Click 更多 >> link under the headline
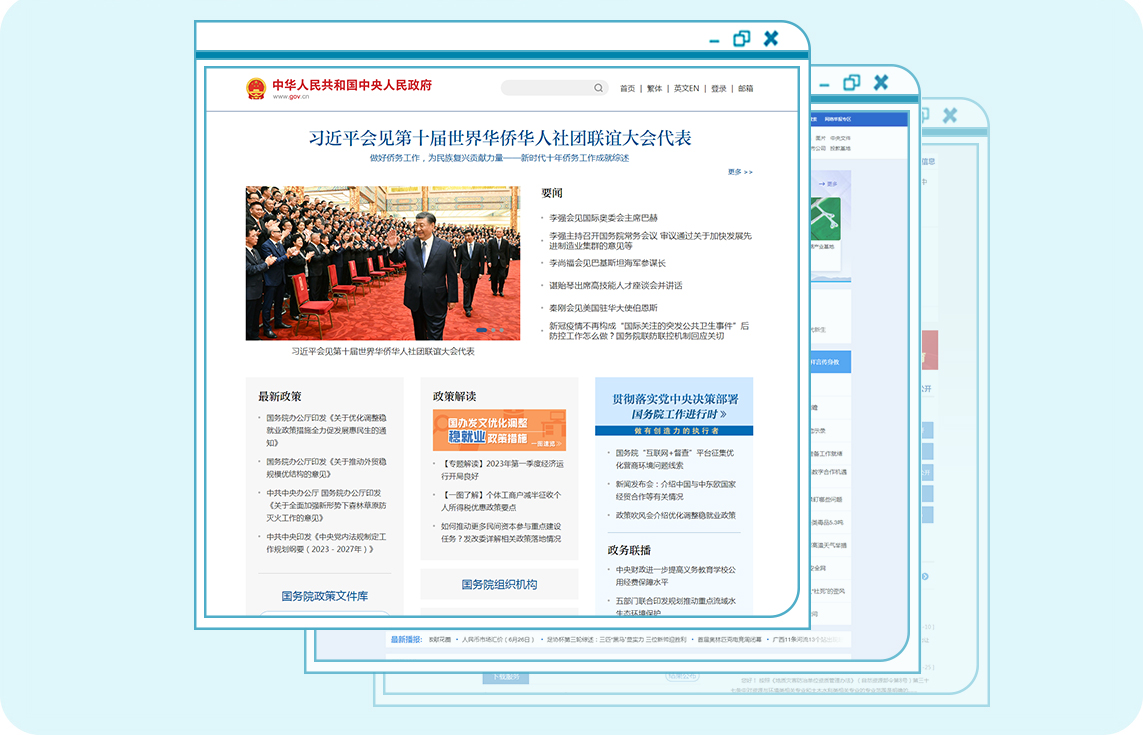1143x735 pixels. (x=740, y=172)
